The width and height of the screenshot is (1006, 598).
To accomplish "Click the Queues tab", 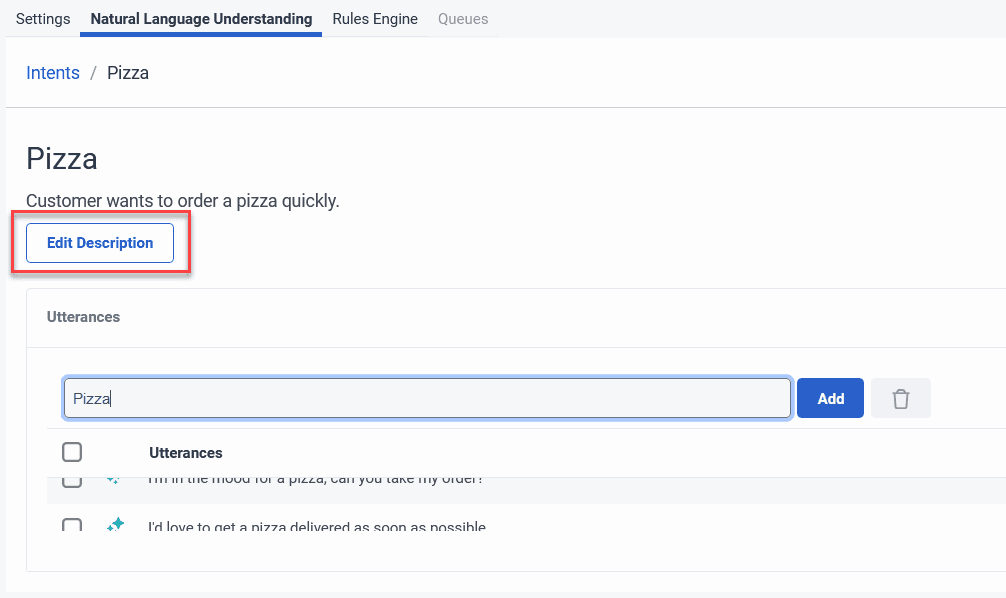I will [463, 19].
